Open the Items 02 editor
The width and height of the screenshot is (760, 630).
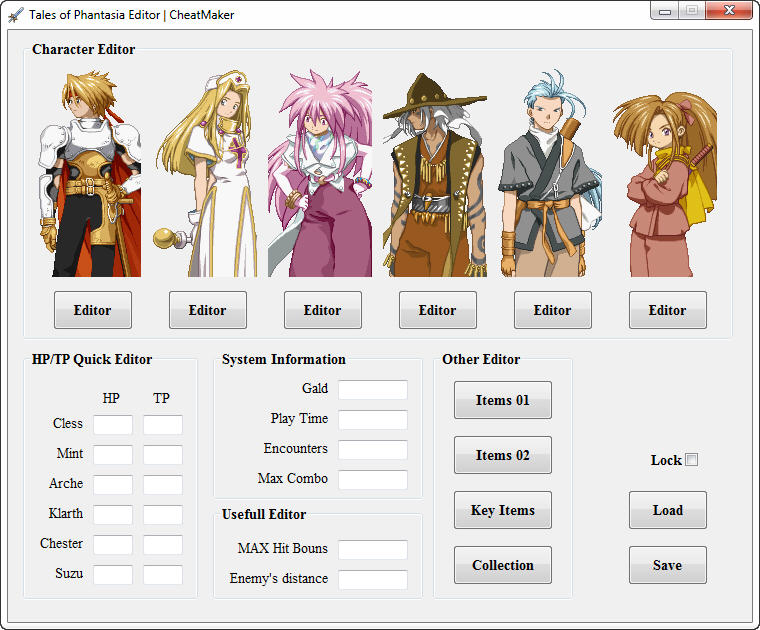pyautogui.click(x=502, y=455)
